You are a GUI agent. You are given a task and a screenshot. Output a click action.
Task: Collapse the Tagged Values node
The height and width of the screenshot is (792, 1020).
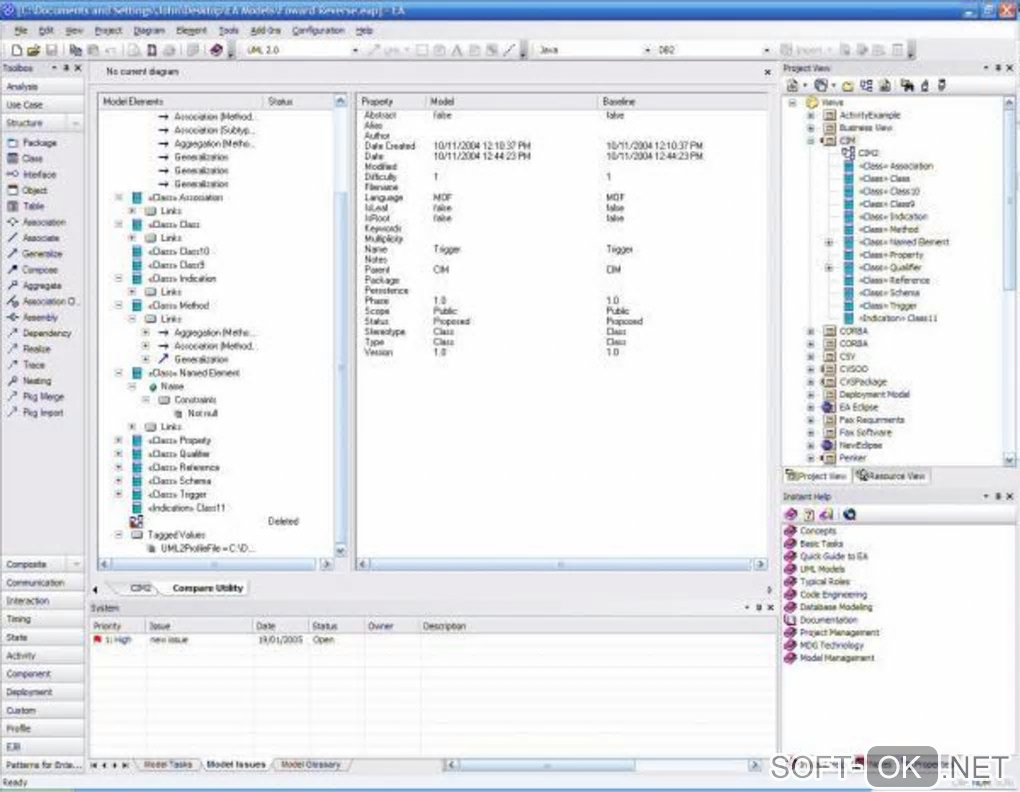tap(119, 535)
